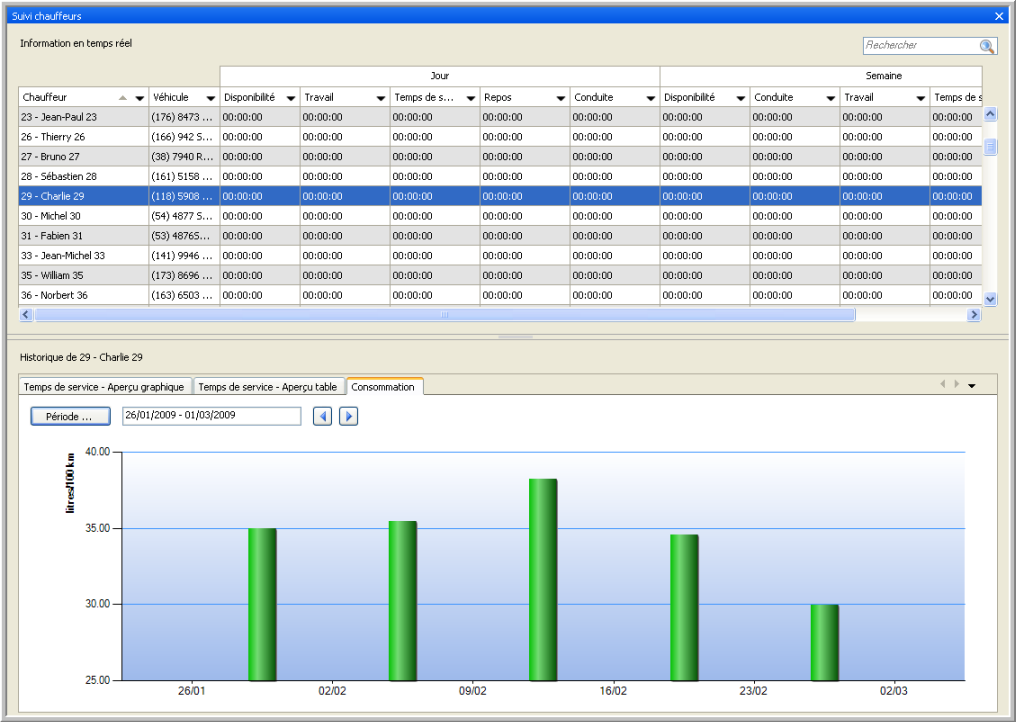Click the search magnifier icon
The width and height of the screenshot is (1016, 722).
click(987, 46)
